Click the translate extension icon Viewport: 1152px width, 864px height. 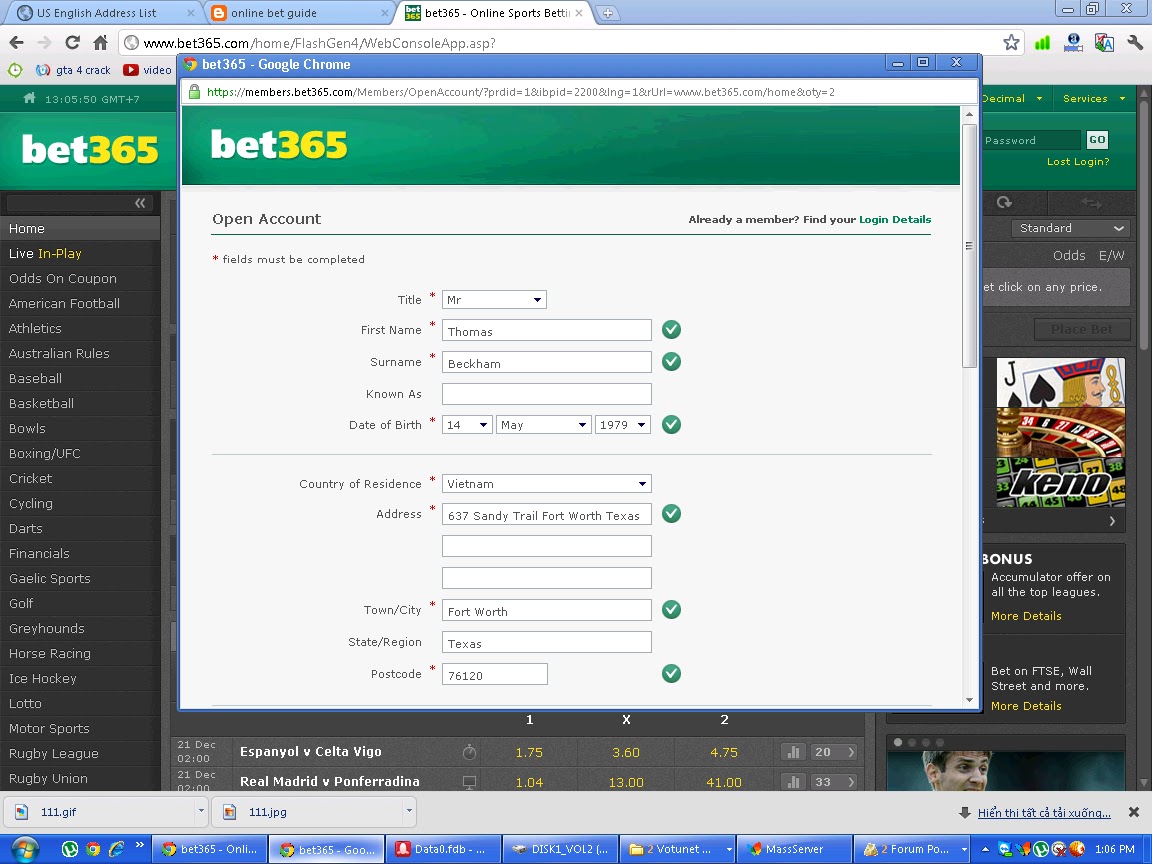pyautogui.click(x=1104, y=43)
